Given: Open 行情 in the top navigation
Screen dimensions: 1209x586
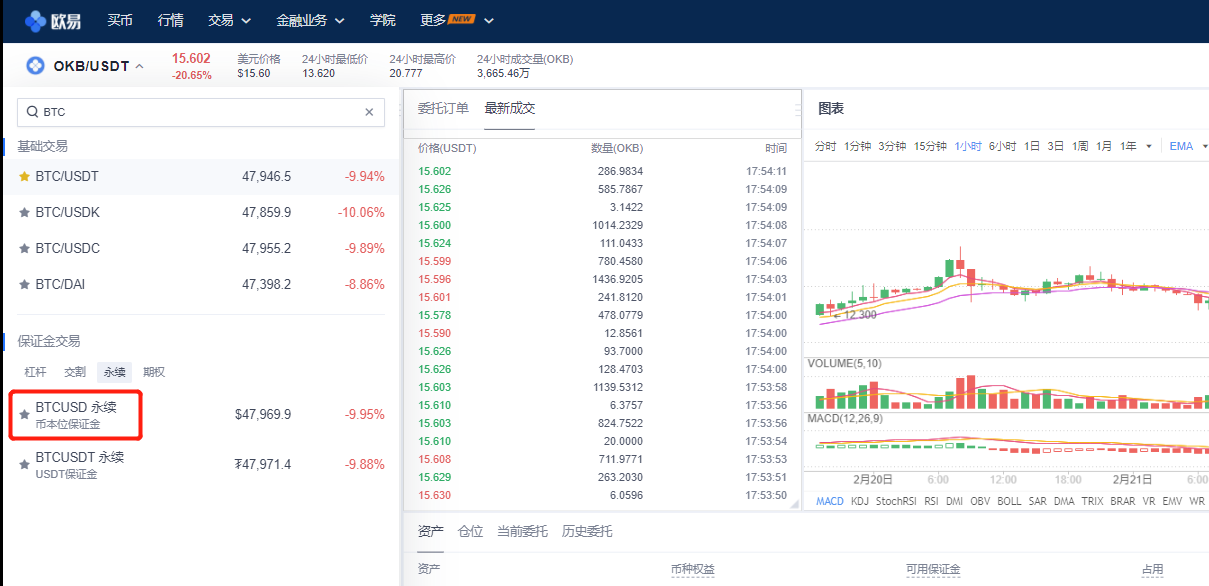Looking at the screenshot, I should [x=171, y=20].
